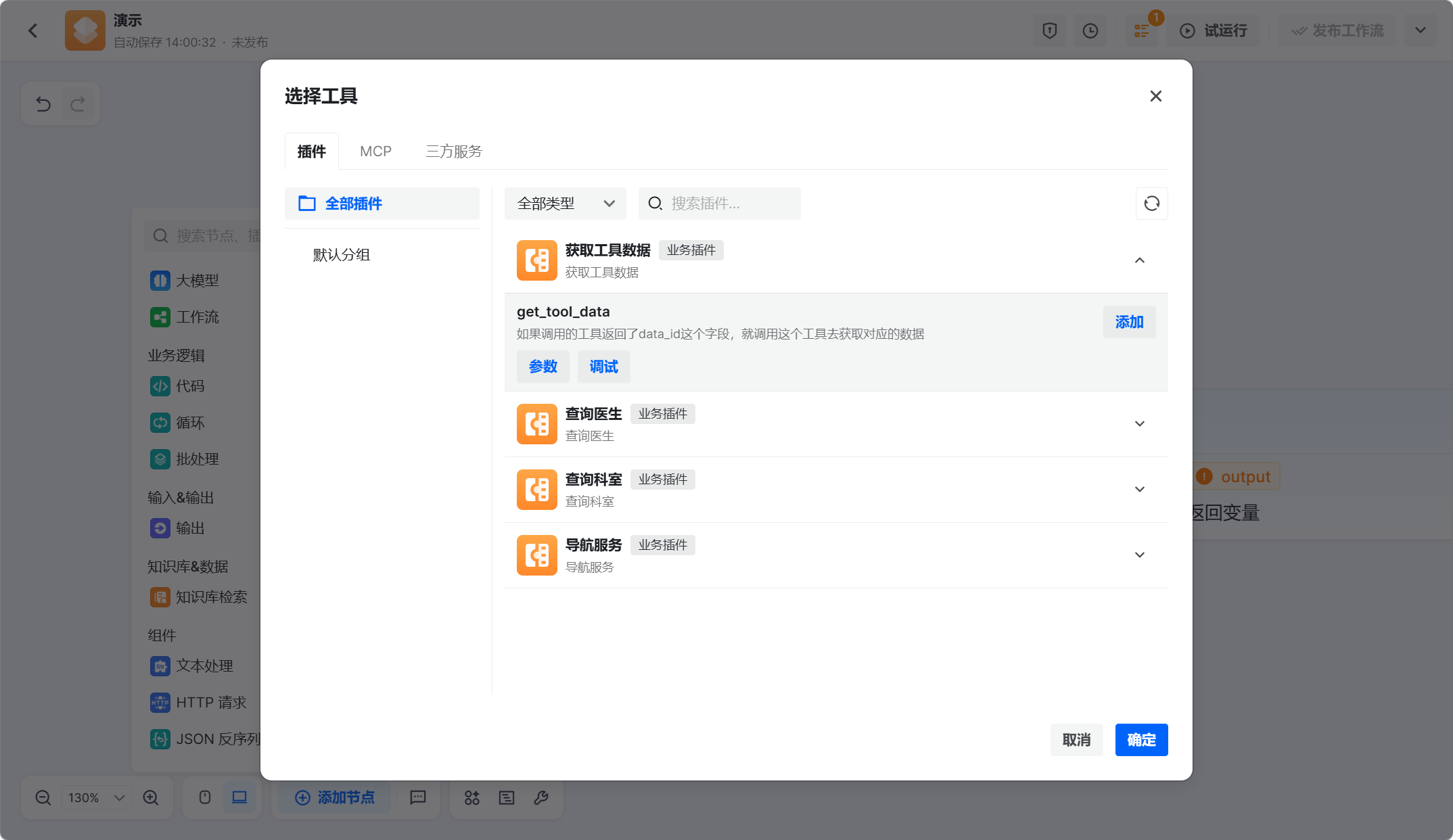The height and width of the screenshot is (840, 1453).
Task: Select 默认分组 group
Action: pos(341,255)
